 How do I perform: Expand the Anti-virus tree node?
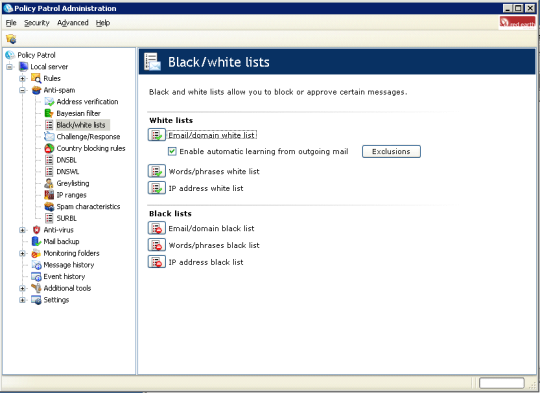coord(22,230)
